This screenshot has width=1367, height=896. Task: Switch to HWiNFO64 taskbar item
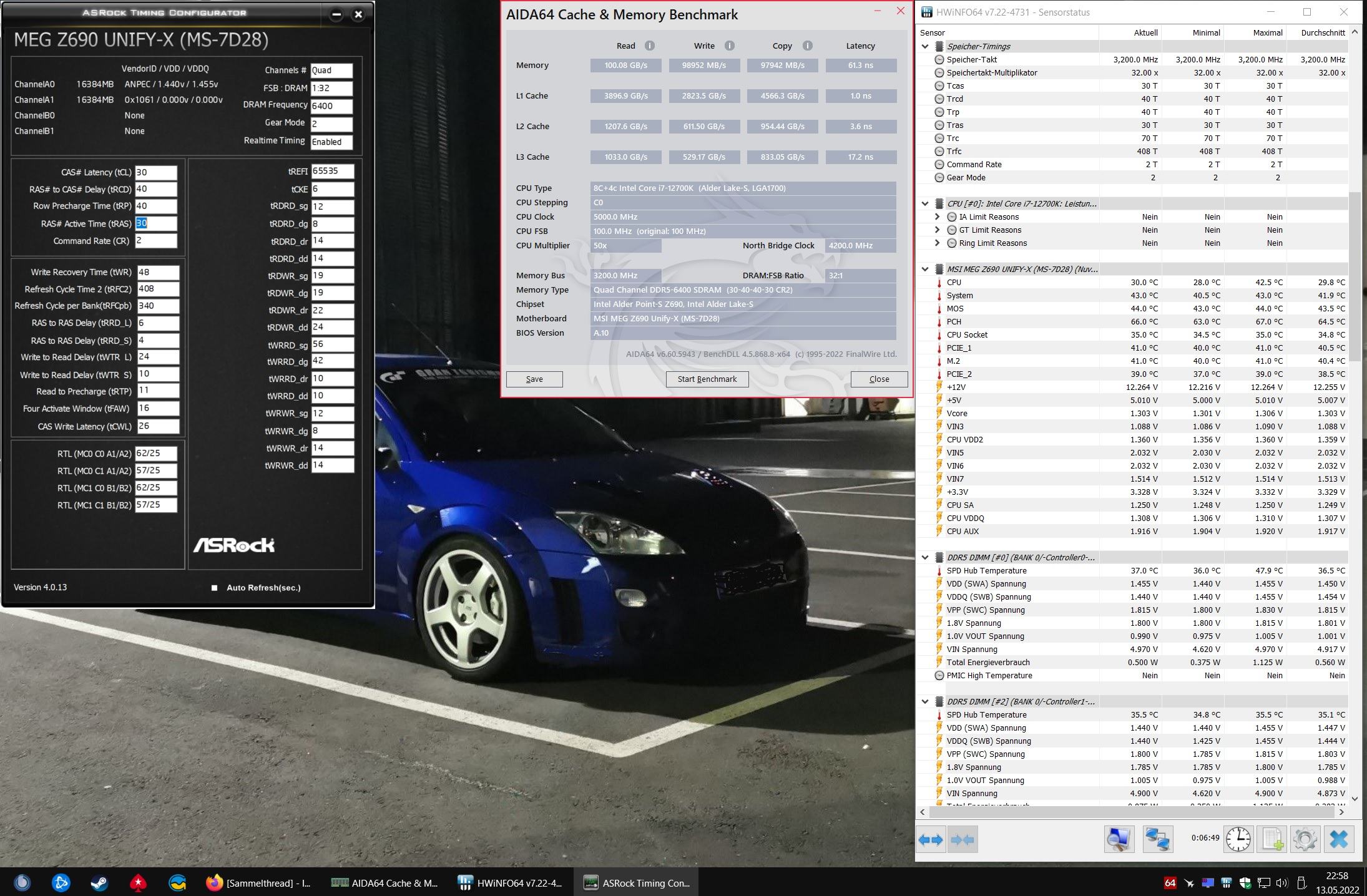(510, 883)
